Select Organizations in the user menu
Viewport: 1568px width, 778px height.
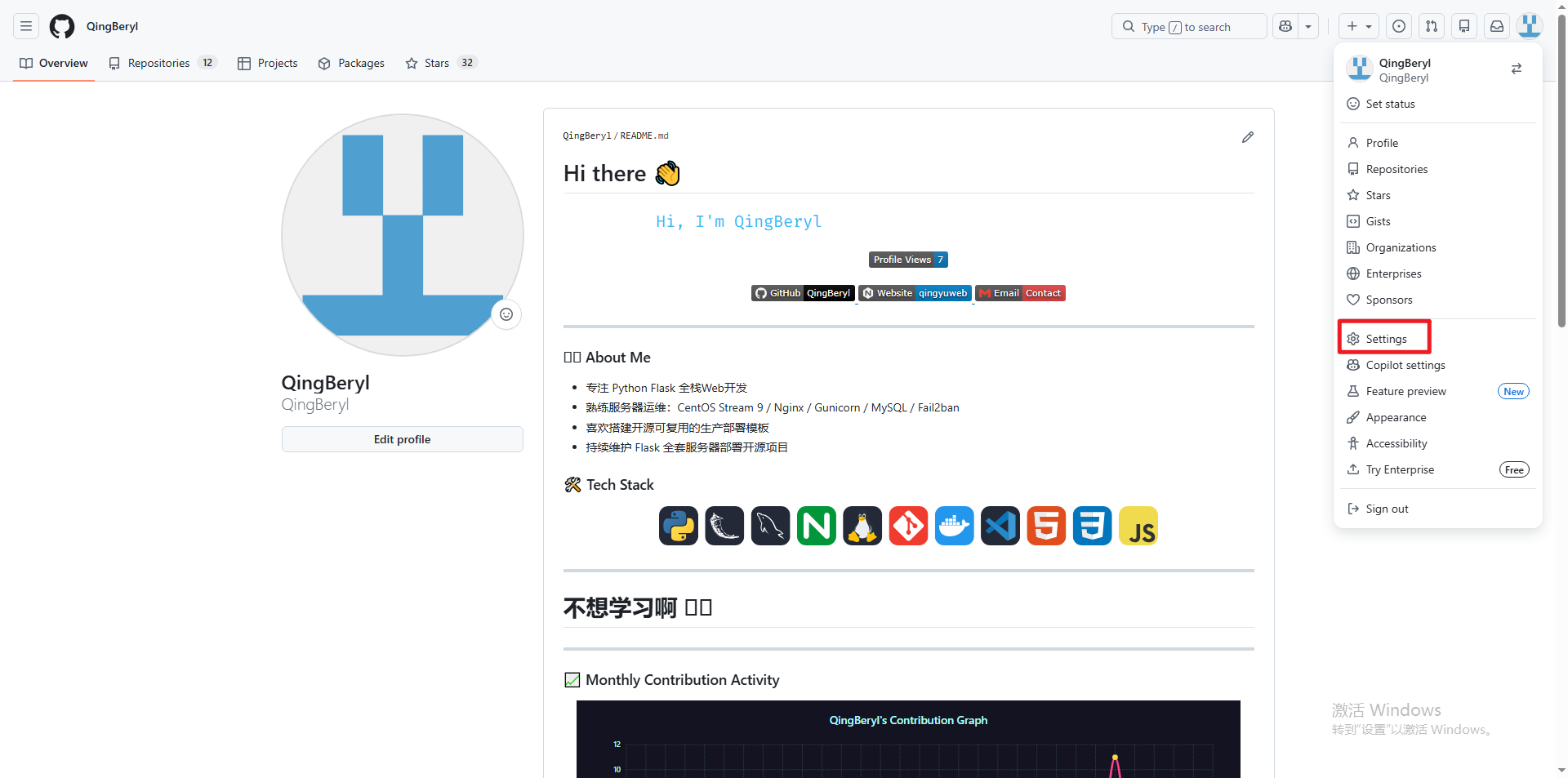click(x=1438, y=247)
